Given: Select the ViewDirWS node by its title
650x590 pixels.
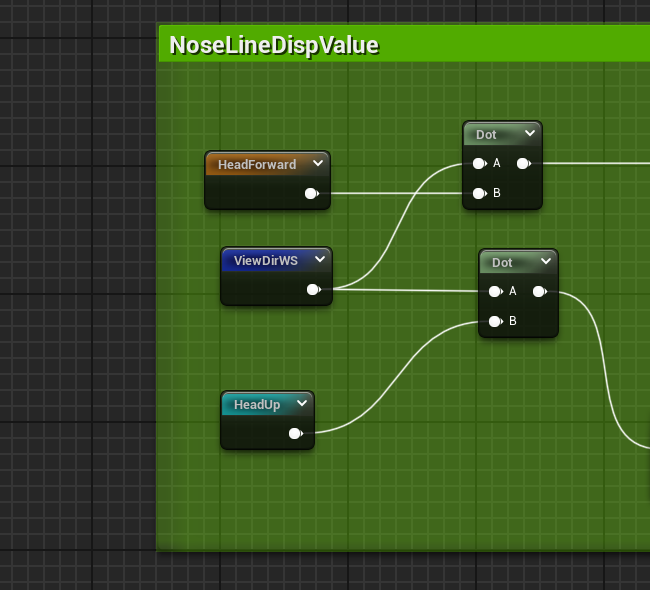Looking at the screenshot, I should coord(265,261).
